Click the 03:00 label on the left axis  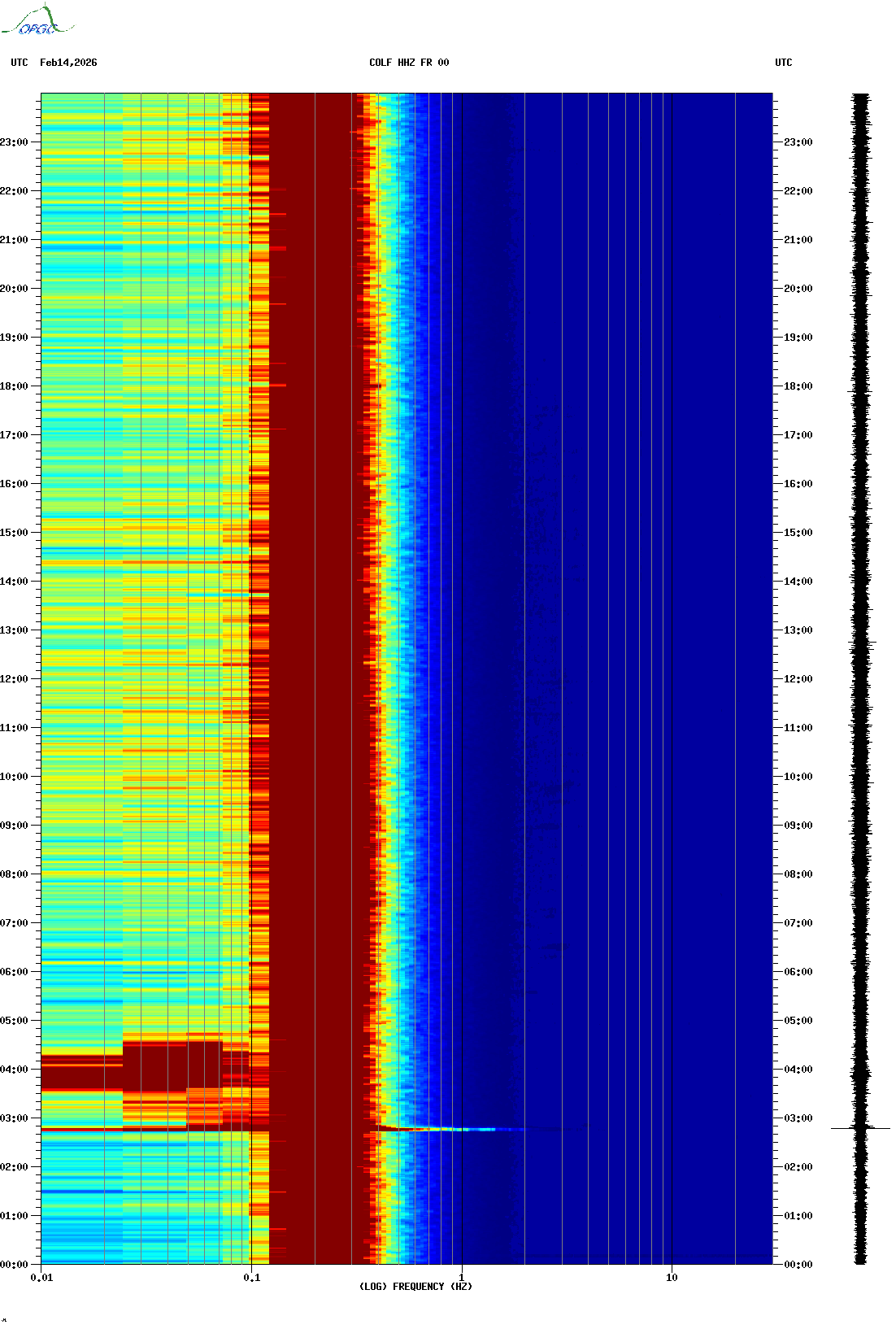click(x=14, y=1118)
